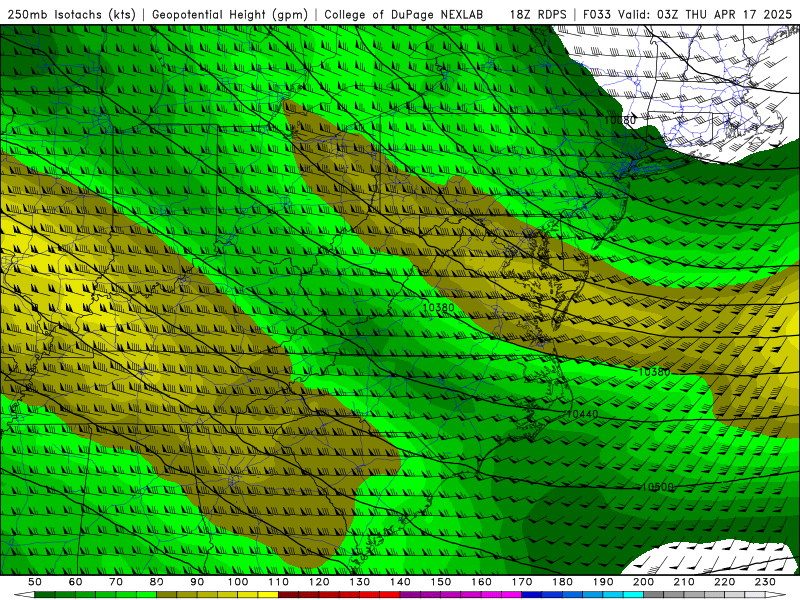
Task: Click the 90 value on the color scale
Action: [x=197, y=582]
